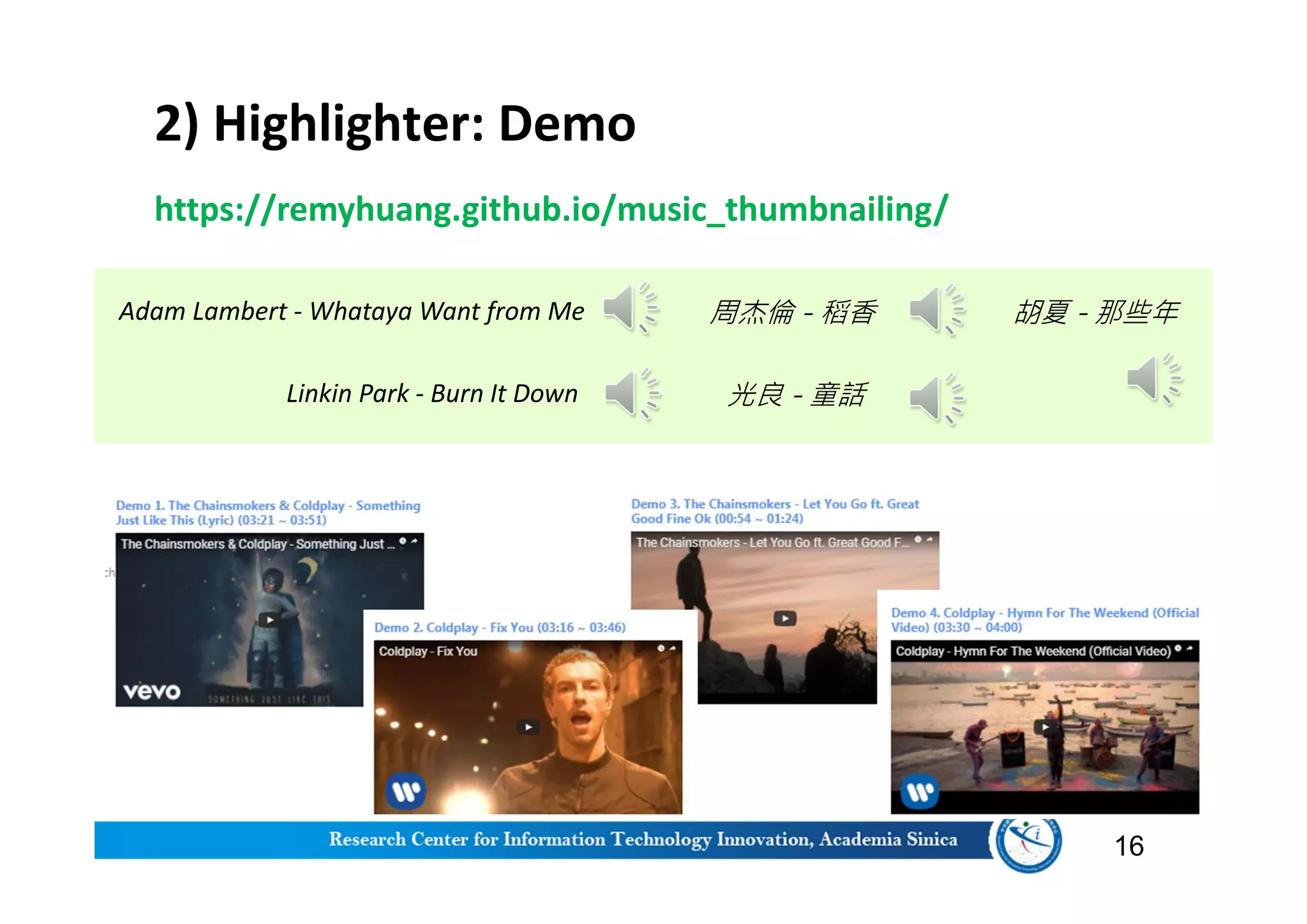Play the Something Just Like This video
This screenshot has width=1307, height=924.
[270, 620]
